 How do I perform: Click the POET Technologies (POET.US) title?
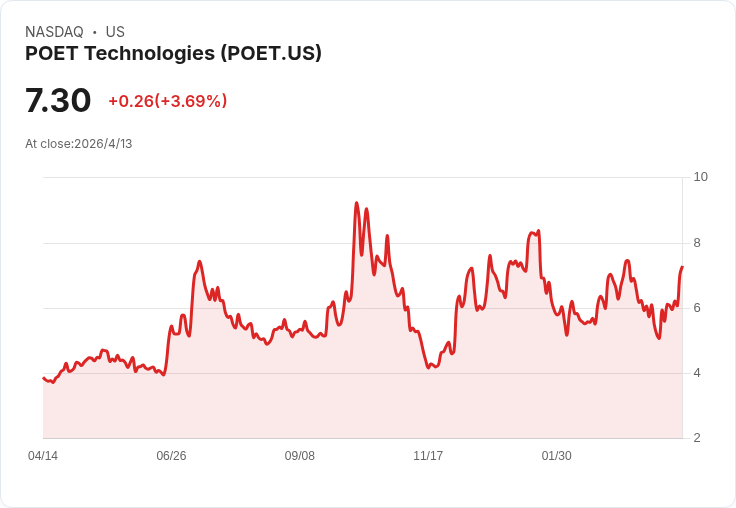click(x=173, y=53)
